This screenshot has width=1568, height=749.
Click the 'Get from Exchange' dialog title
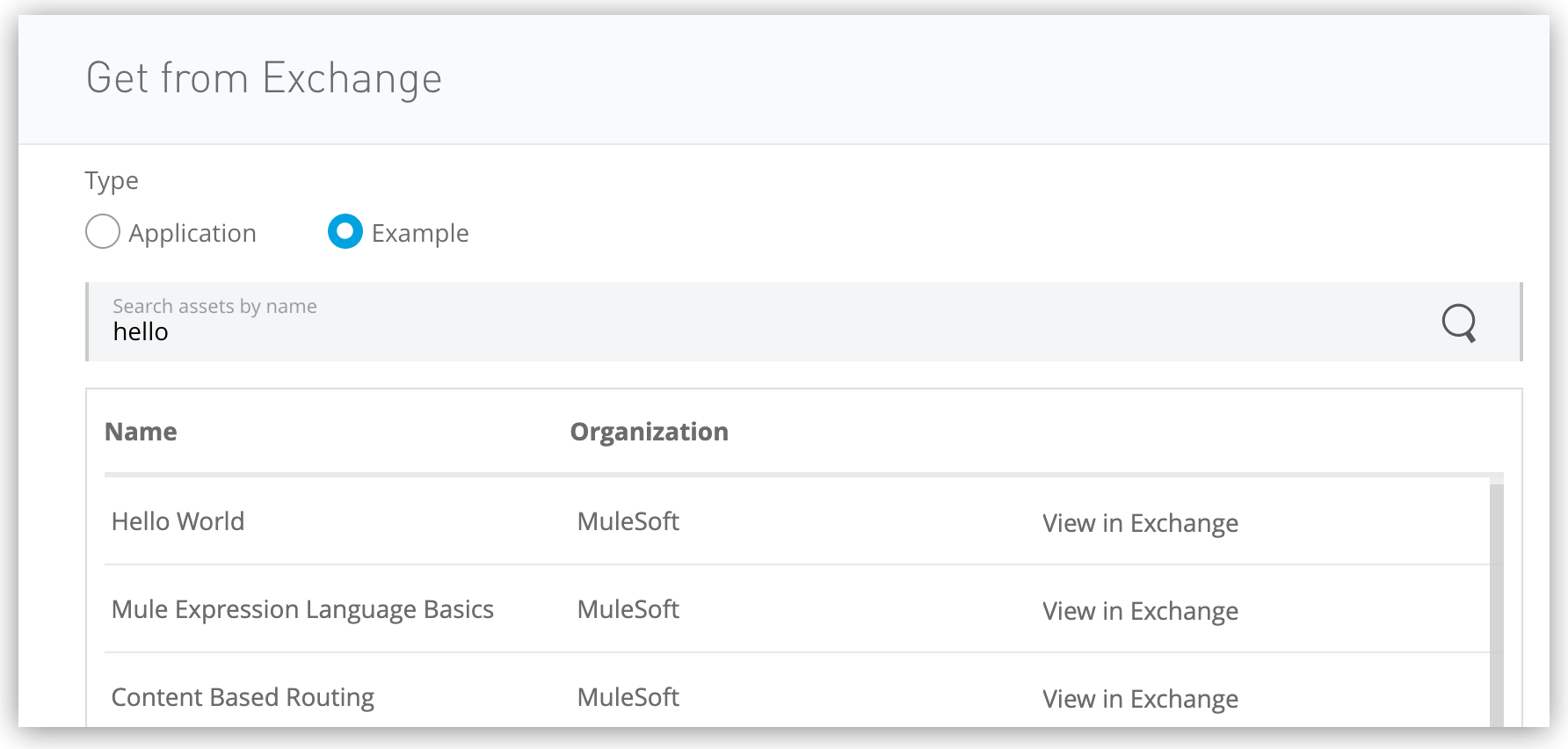tap(264, 78)
